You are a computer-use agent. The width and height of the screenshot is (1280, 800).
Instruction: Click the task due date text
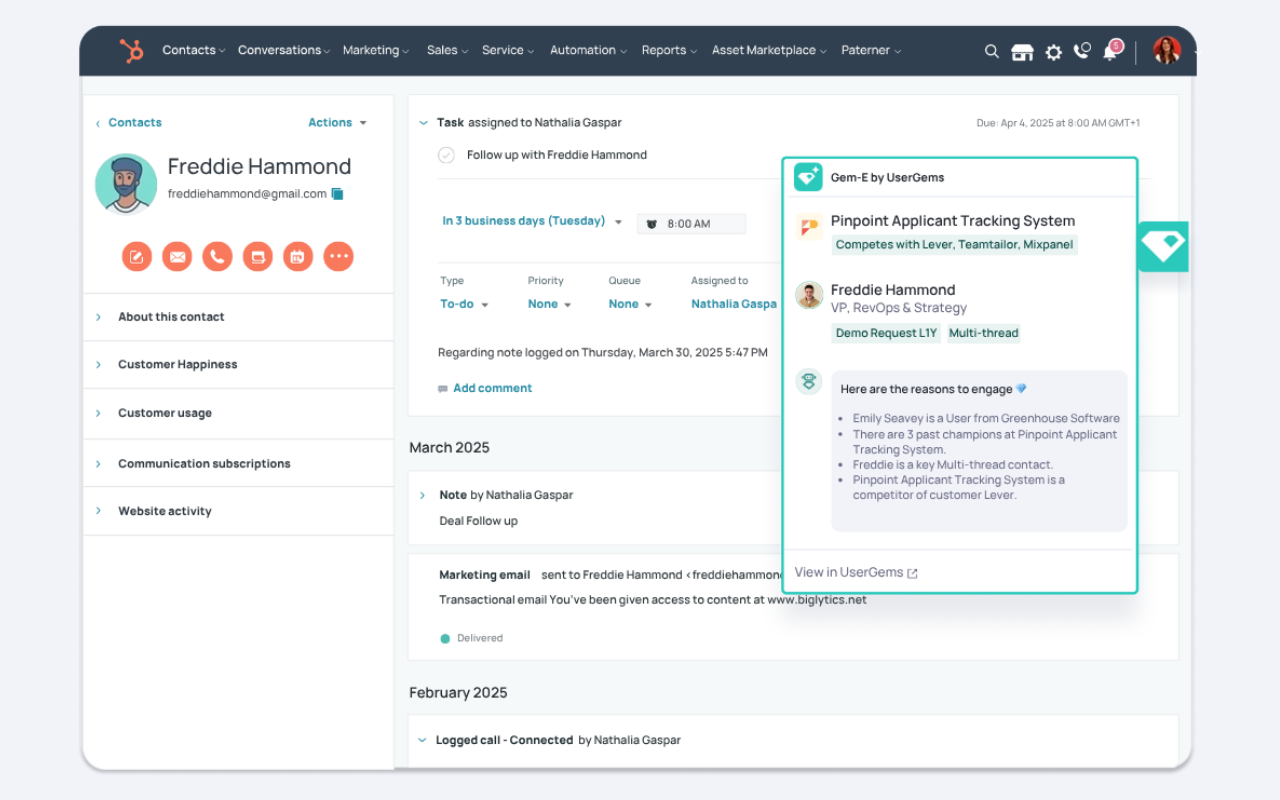click(1058, 123)
